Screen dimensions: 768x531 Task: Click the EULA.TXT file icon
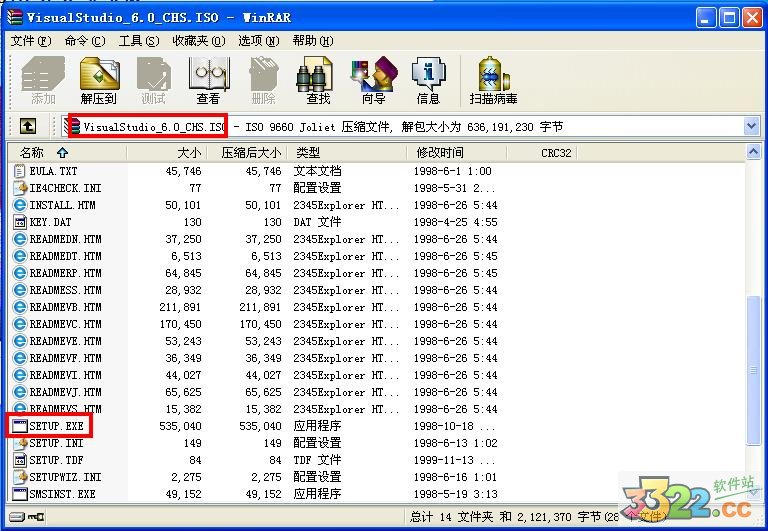point(20,171)
